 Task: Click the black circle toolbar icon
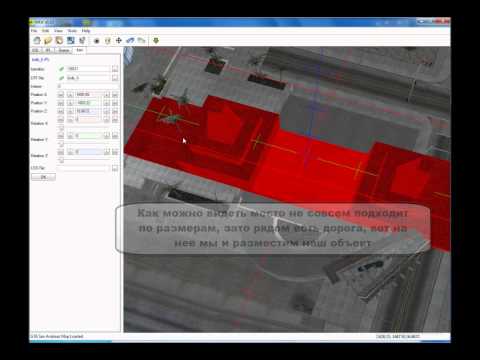97,41
